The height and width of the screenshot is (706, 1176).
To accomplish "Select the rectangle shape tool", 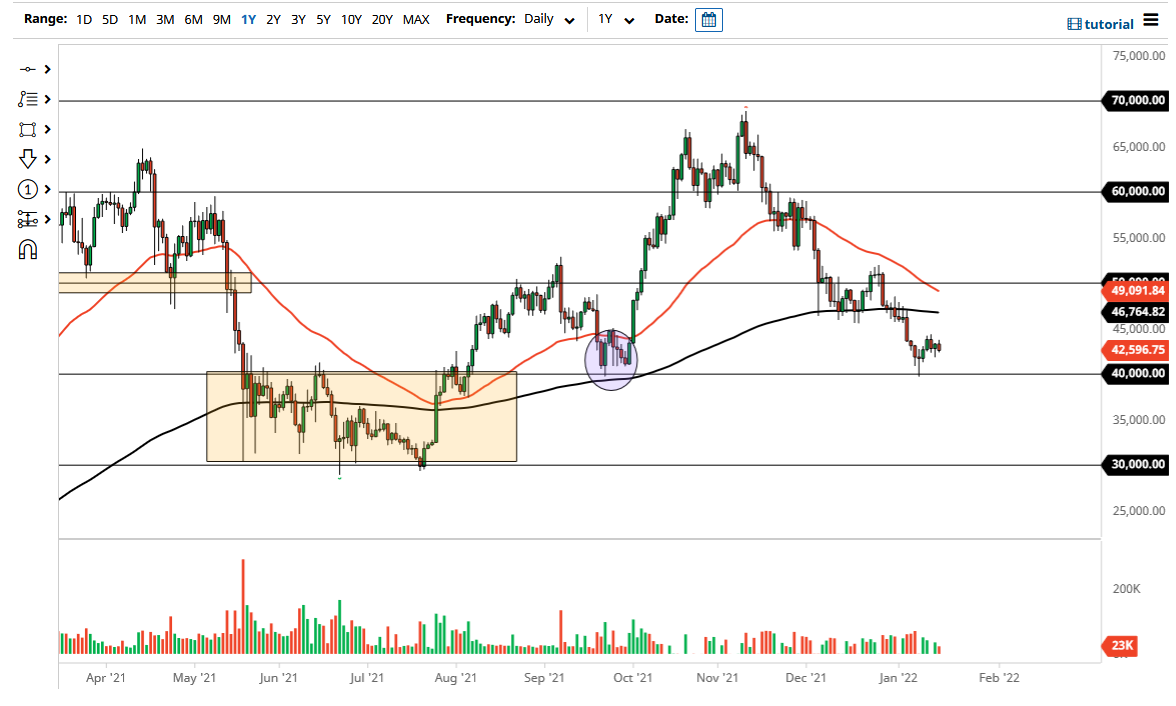I will pos(28,129).
